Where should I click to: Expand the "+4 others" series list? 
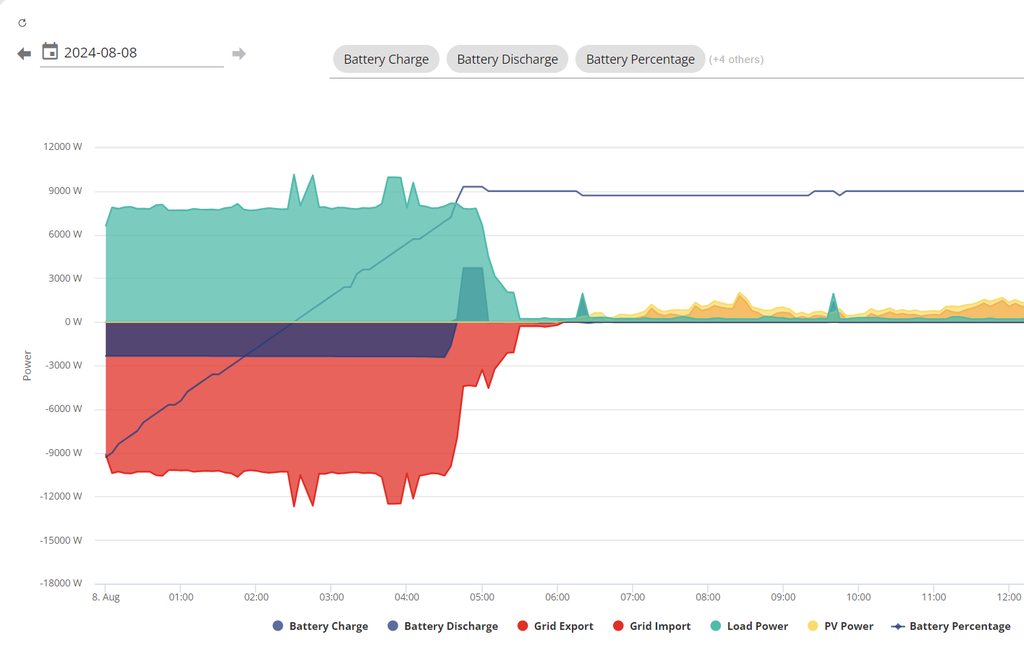(x=736, y=60)
